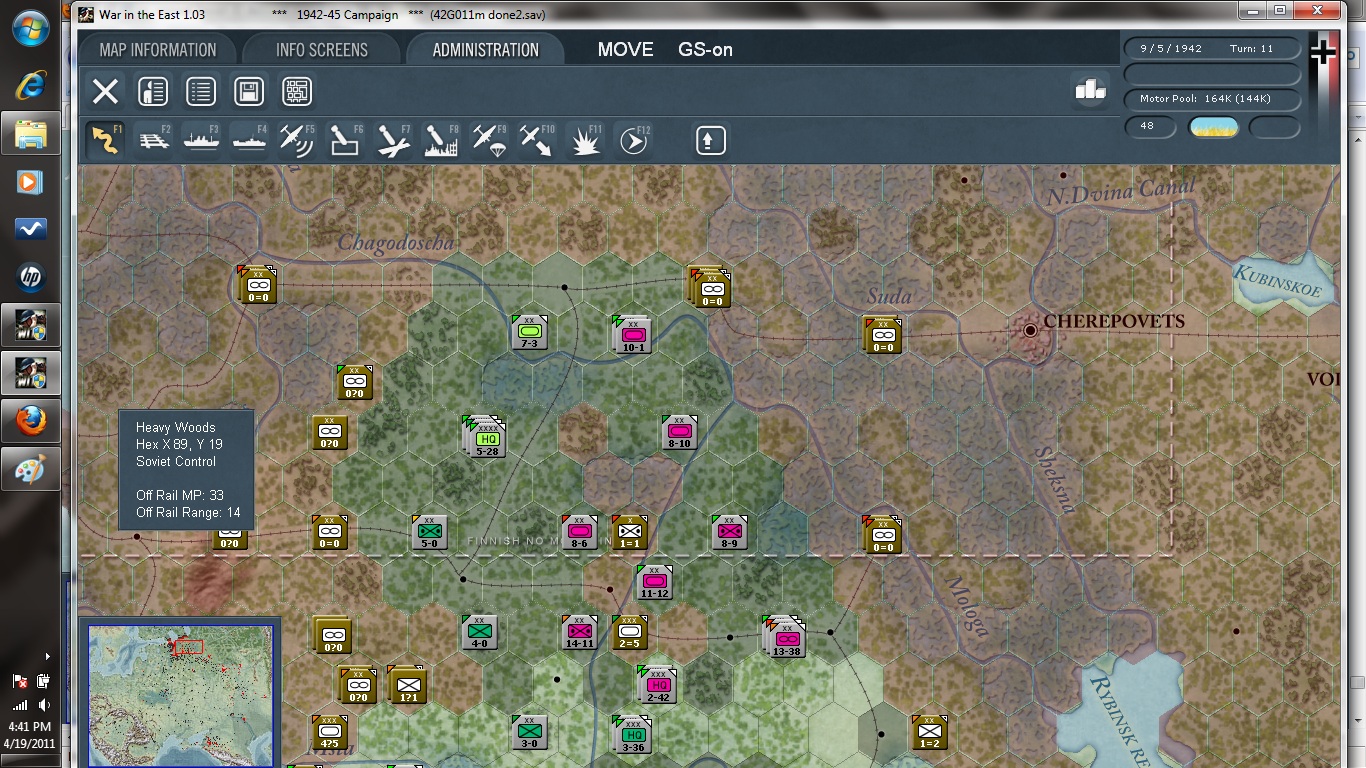Image resolution: width=1366 pixels, height=768 pixels.
Task: Select the 11-12 unit counter
Action: click(x=654, y=582)
